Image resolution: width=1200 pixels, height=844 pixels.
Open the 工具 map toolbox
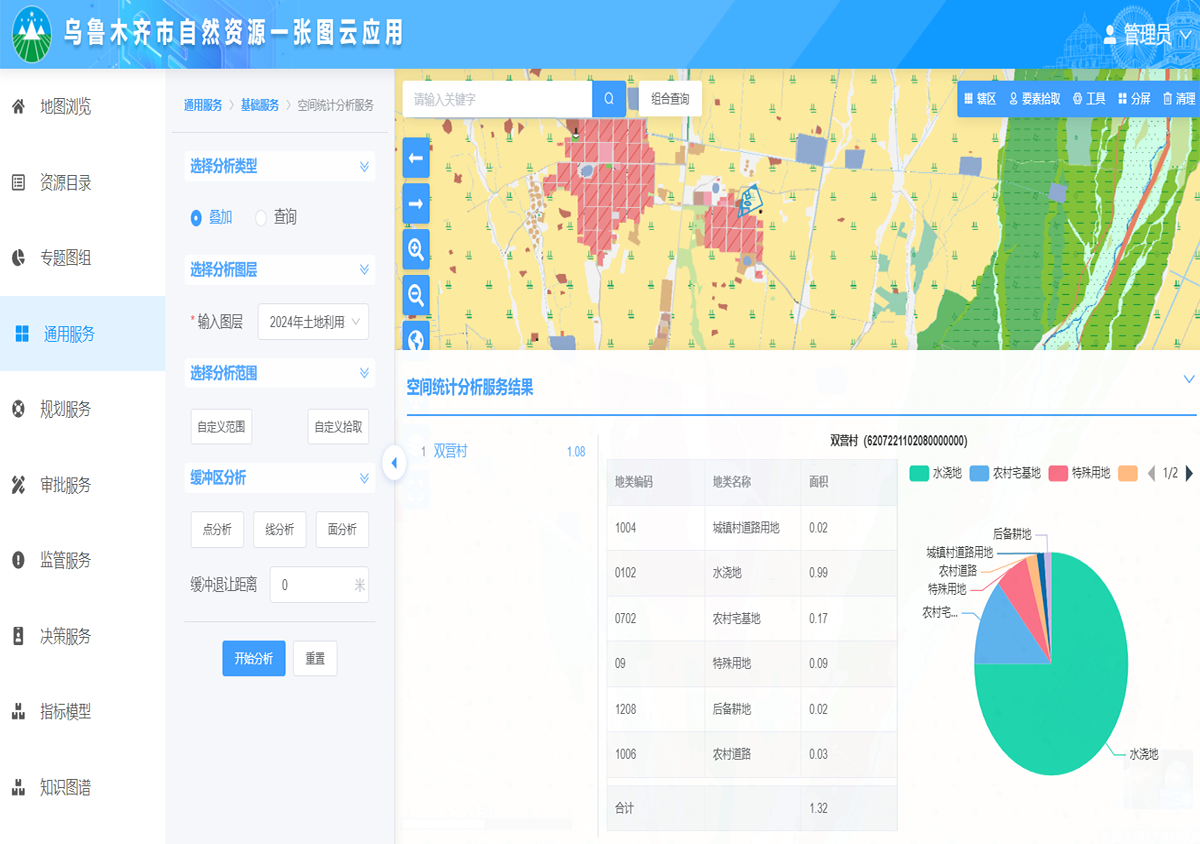pos(1089,99)
